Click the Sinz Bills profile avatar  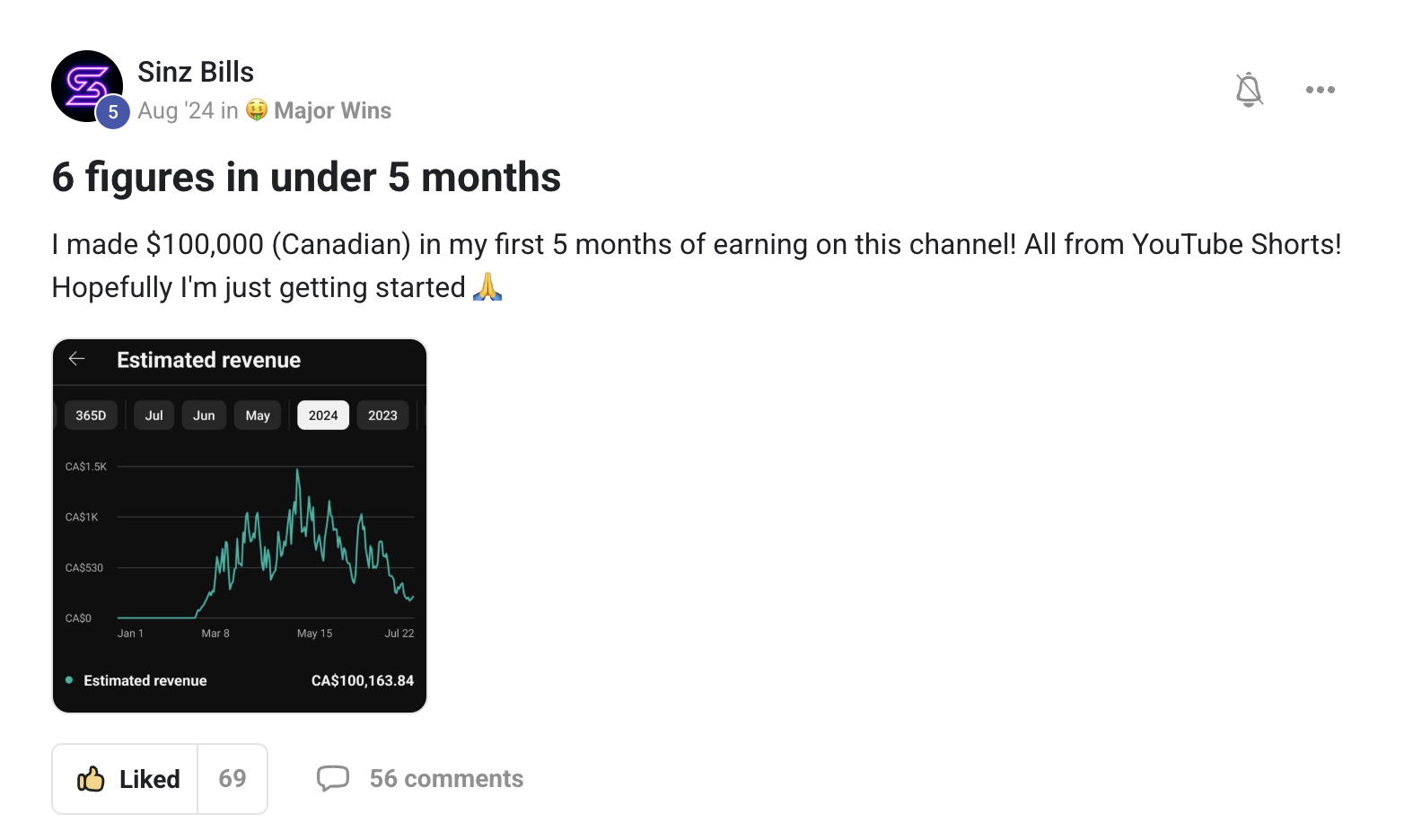(x=84, y=83)
